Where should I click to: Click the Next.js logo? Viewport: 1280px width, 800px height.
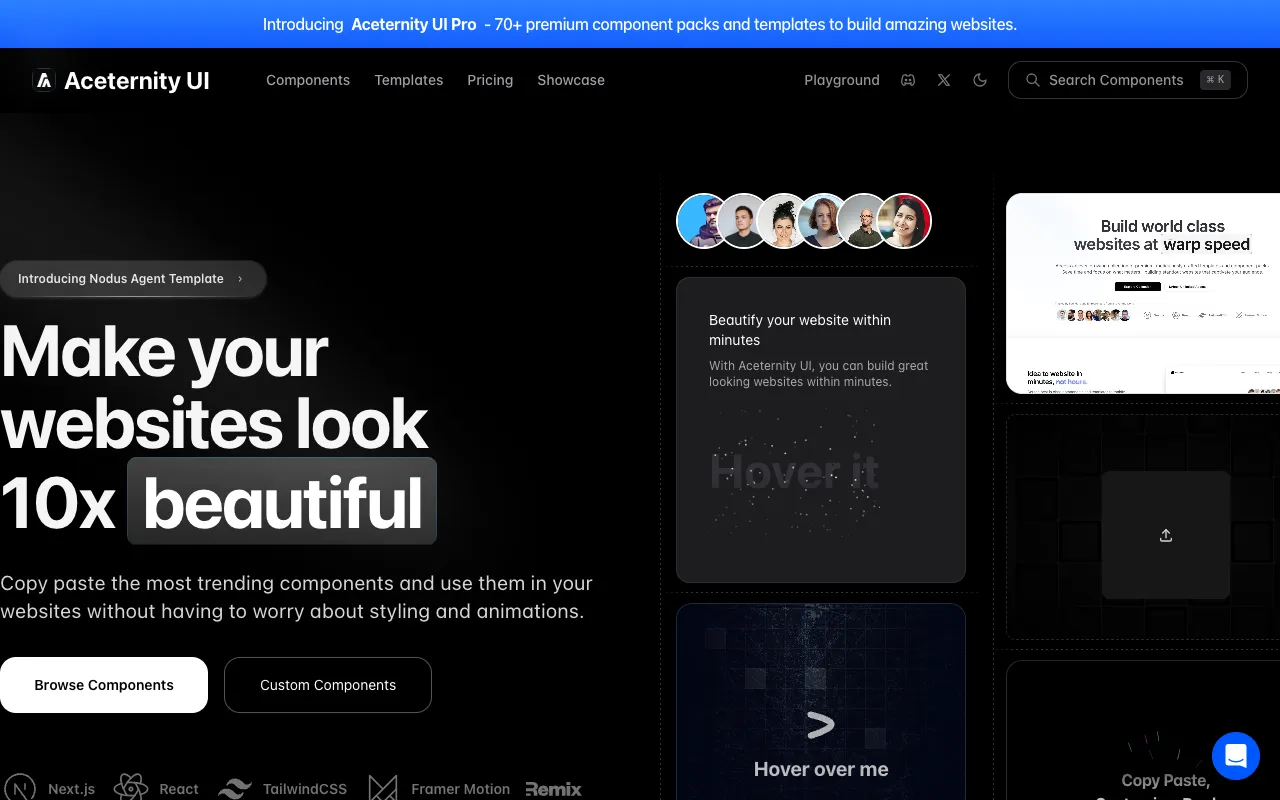click(x=22, y=788)
